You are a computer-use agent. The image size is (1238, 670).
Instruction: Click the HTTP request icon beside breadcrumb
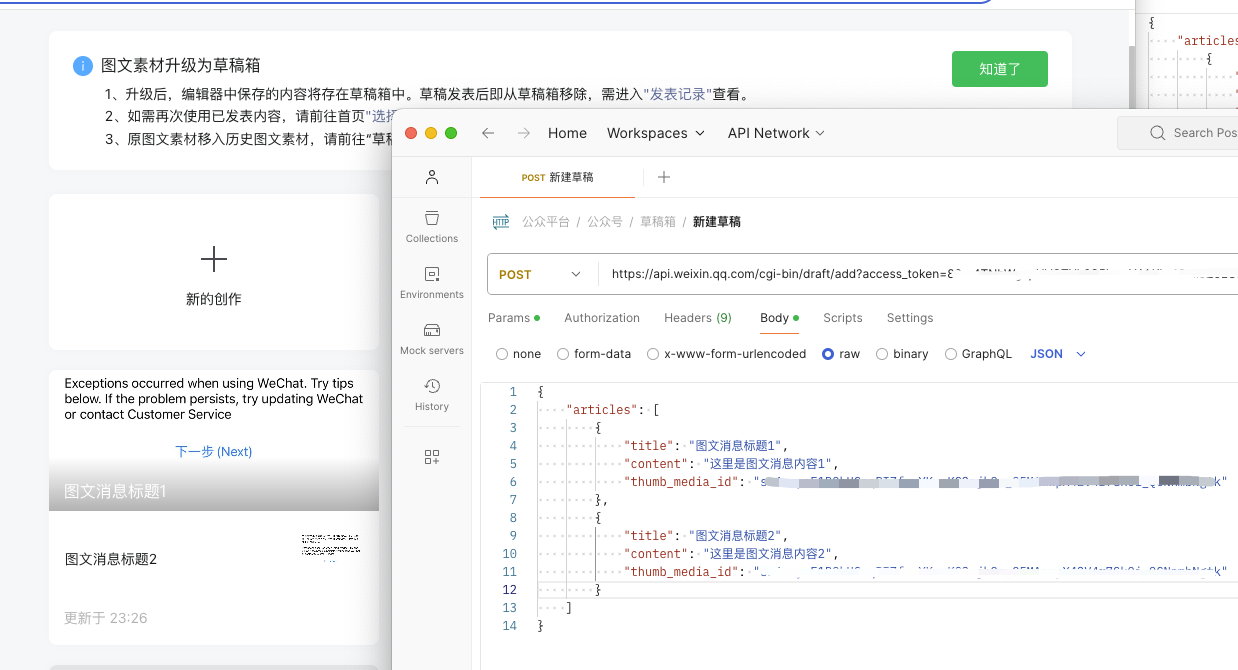click(x=501, y=222)
